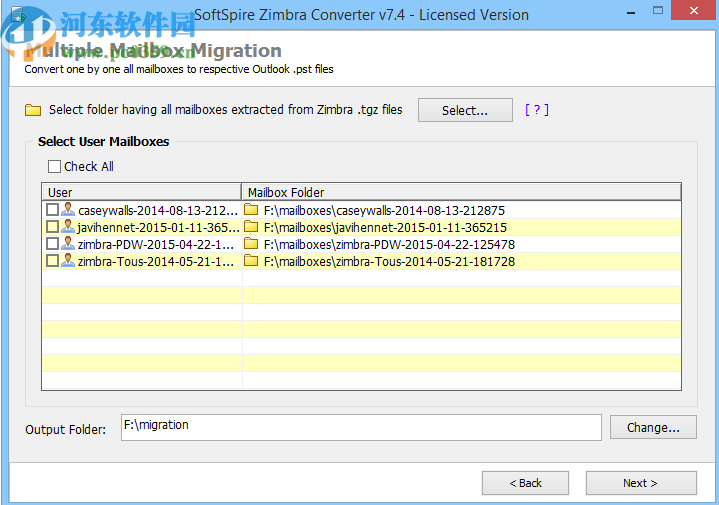Go to previous step with Back button

click(525, 483)
